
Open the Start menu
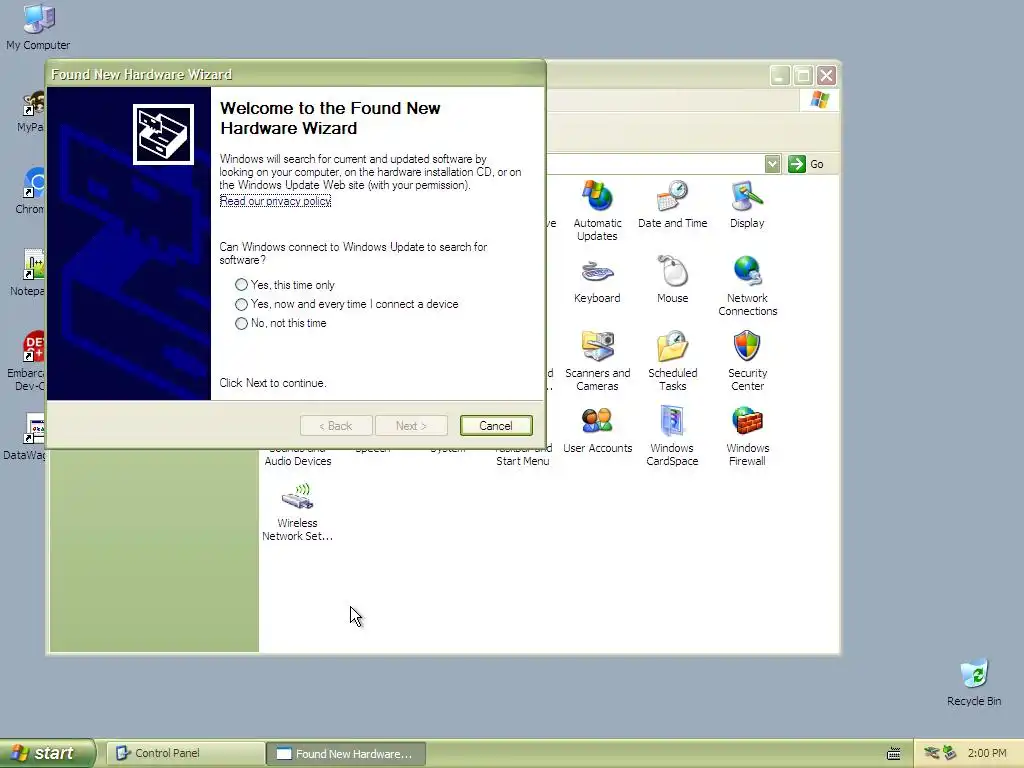point(47,754)
